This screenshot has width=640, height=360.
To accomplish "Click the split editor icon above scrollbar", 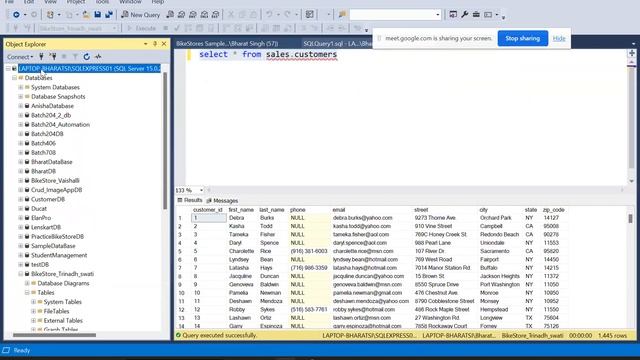I will click(632, 53).
